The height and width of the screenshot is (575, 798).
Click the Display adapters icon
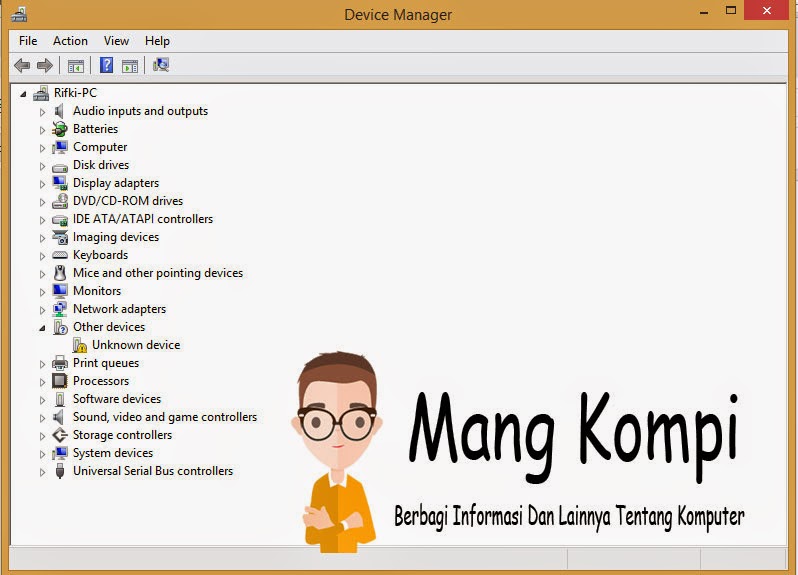(x=60, y=183)
